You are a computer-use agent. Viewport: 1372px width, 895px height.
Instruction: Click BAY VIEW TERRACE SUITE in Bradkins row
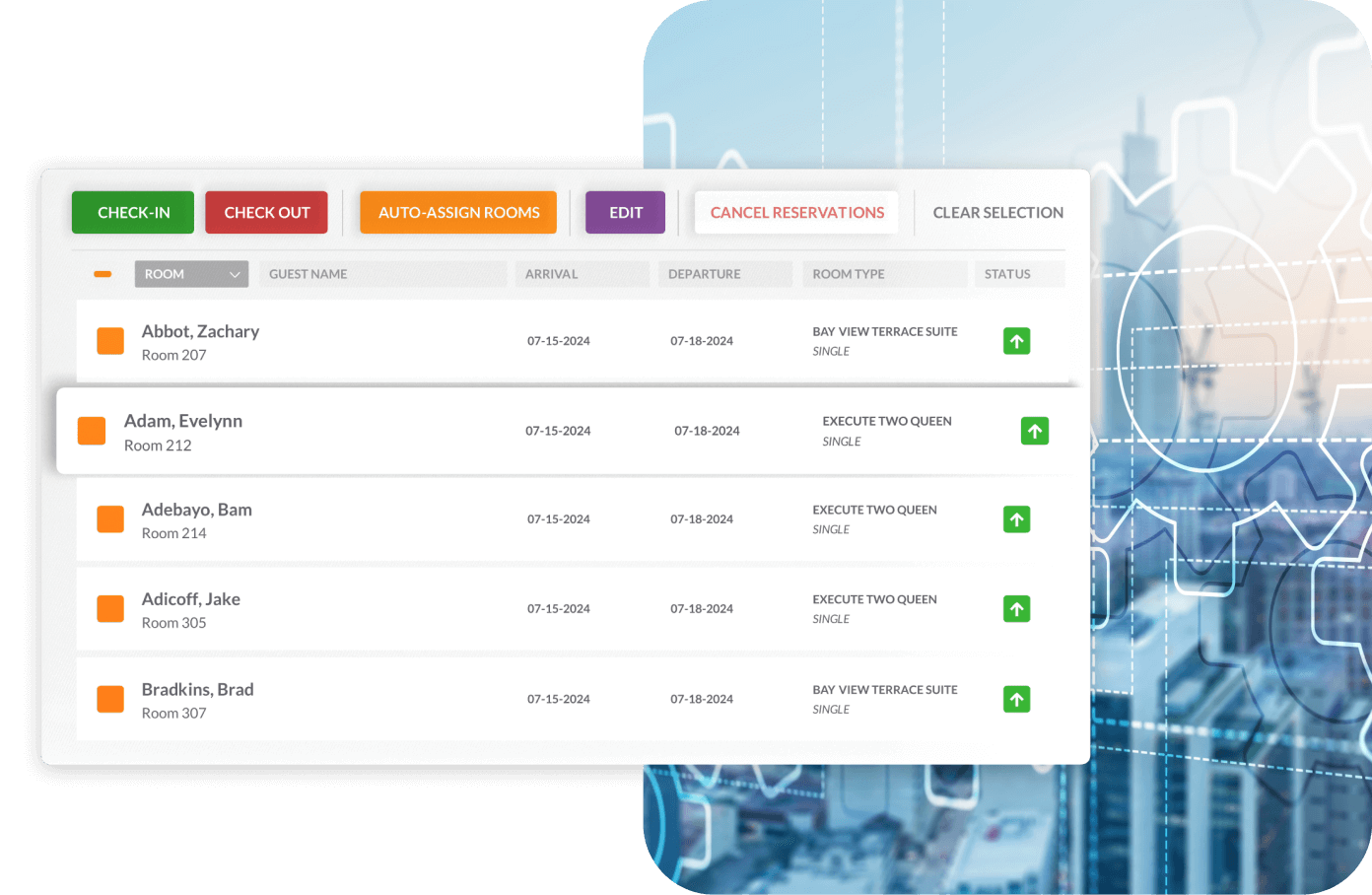885,690
